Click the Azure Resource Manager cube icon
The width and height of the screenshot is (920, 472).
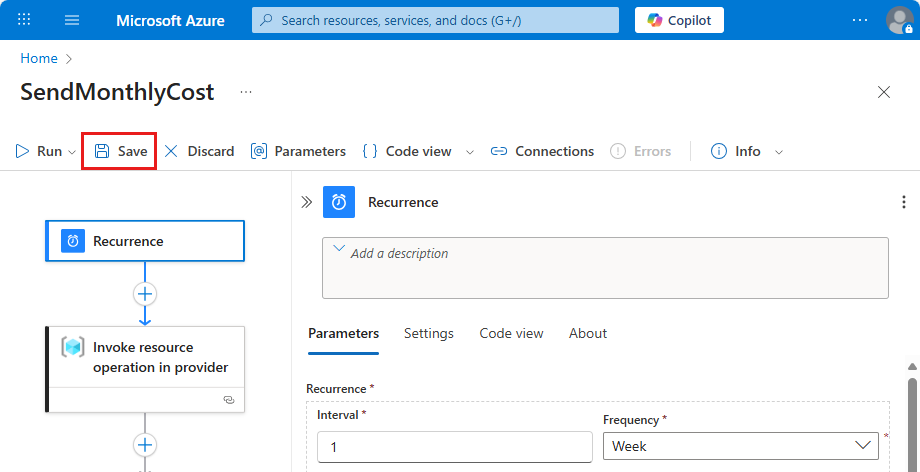coord(73,347)
